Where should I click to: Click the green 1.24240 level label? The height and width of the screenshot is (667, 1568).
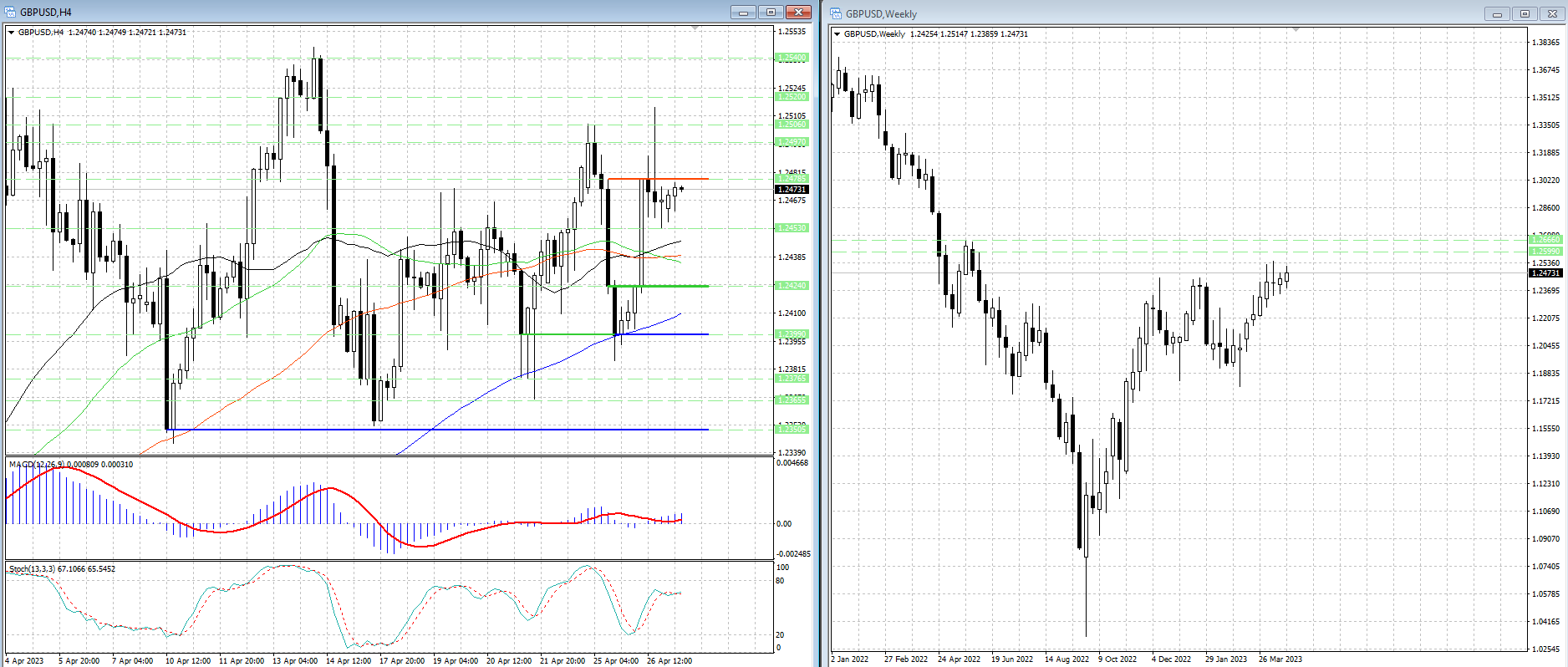792,286
